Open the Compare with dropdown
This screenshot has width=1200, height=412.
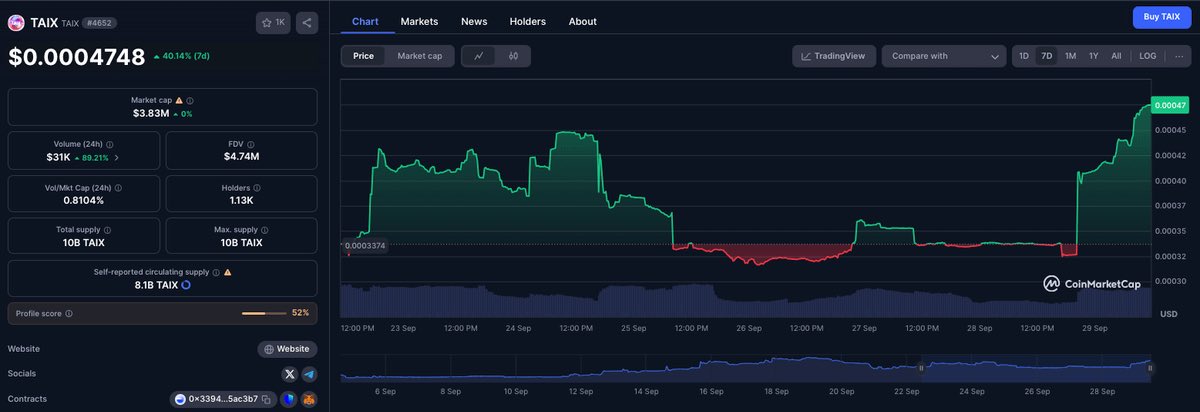point(943,56)
